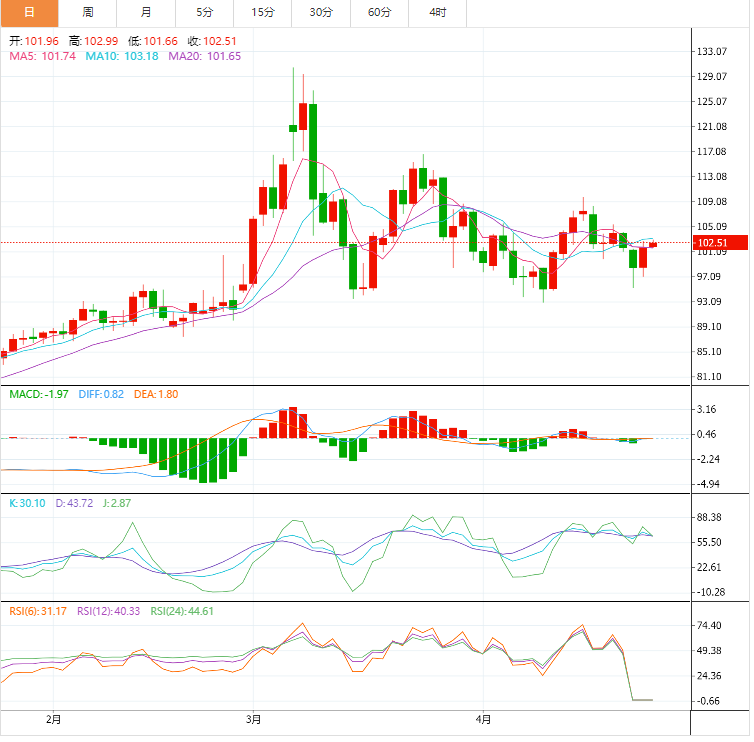Switch to the 30分 interval tab
Screen dimensions: 754x742
(321, 13)
